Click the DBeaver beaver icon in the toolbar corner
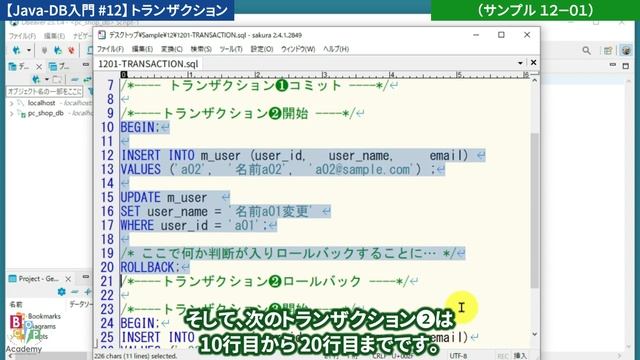Image resolution: width=640 pixels, height=360 pixels. point(626,51)
